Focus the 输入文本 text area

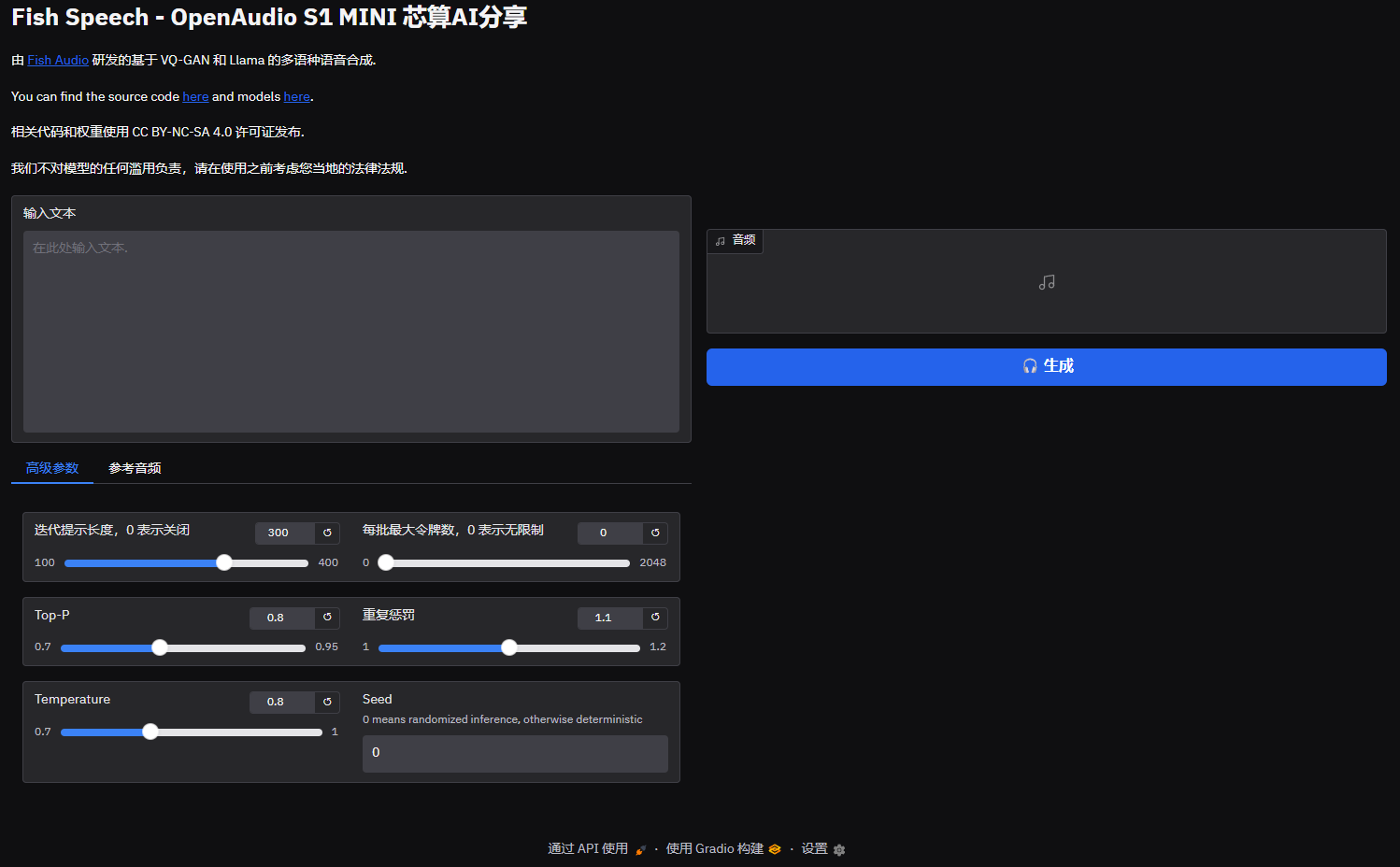pyautogui.click(x=350, y=332)
